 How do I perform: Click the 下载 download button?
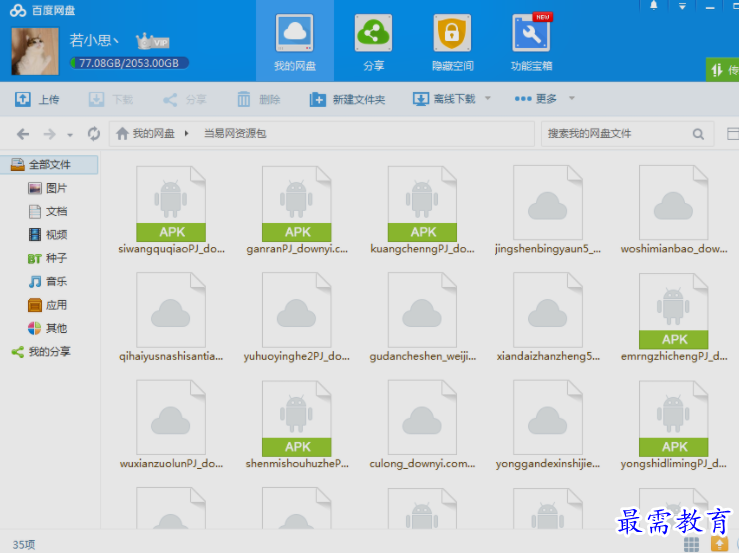111,99
